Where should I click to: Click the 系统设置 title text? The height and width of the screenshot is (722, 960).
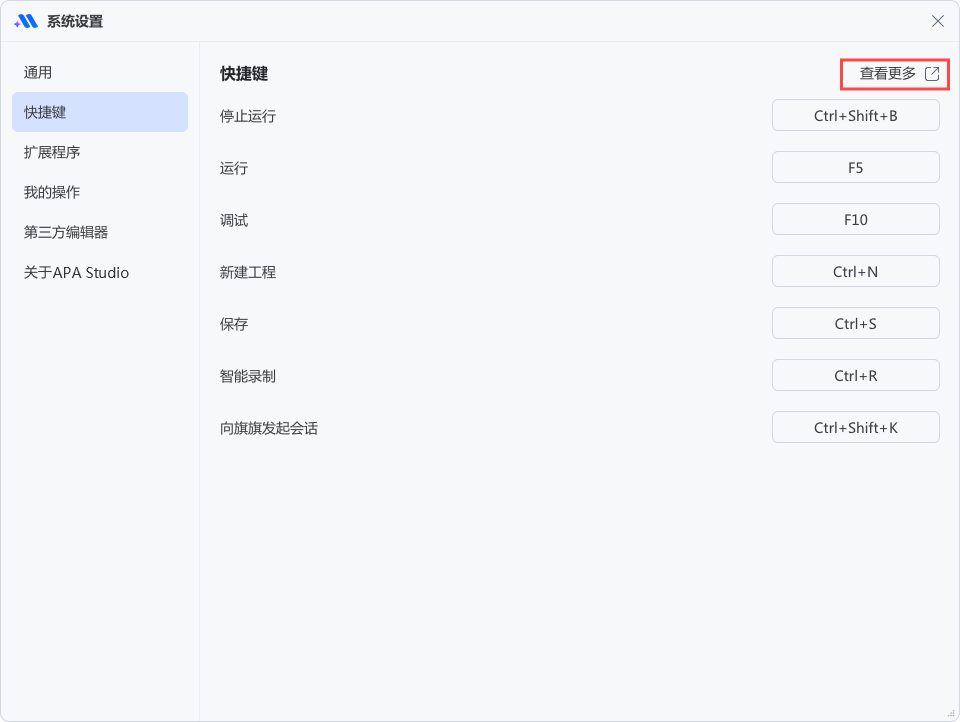(x=75, y=20)
